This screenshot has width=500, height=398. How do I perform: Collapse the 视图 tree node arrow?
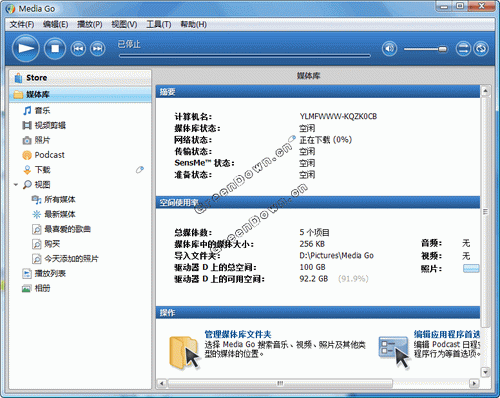(16, 184)
